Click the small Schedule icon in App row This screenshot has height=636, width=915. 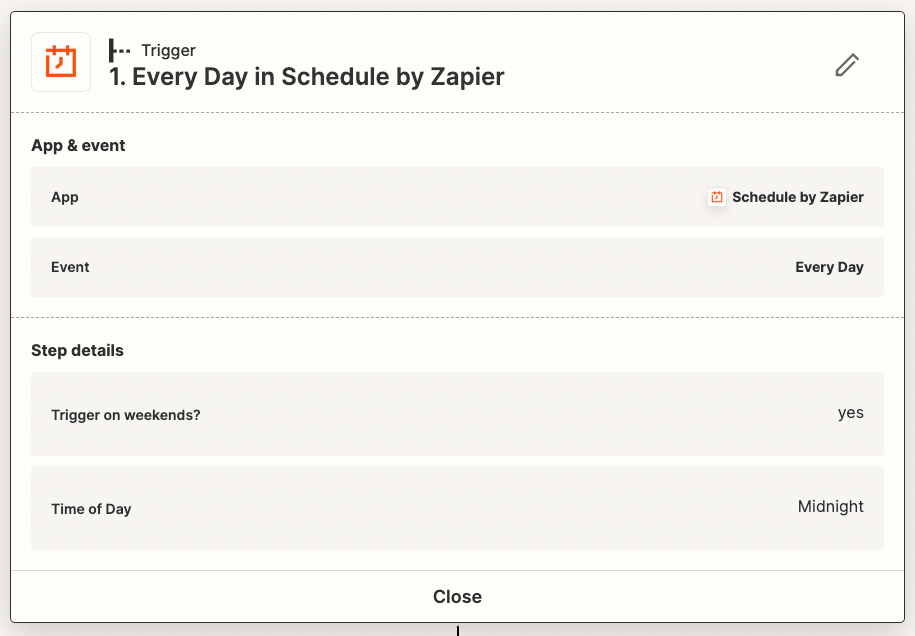(717, 197)
